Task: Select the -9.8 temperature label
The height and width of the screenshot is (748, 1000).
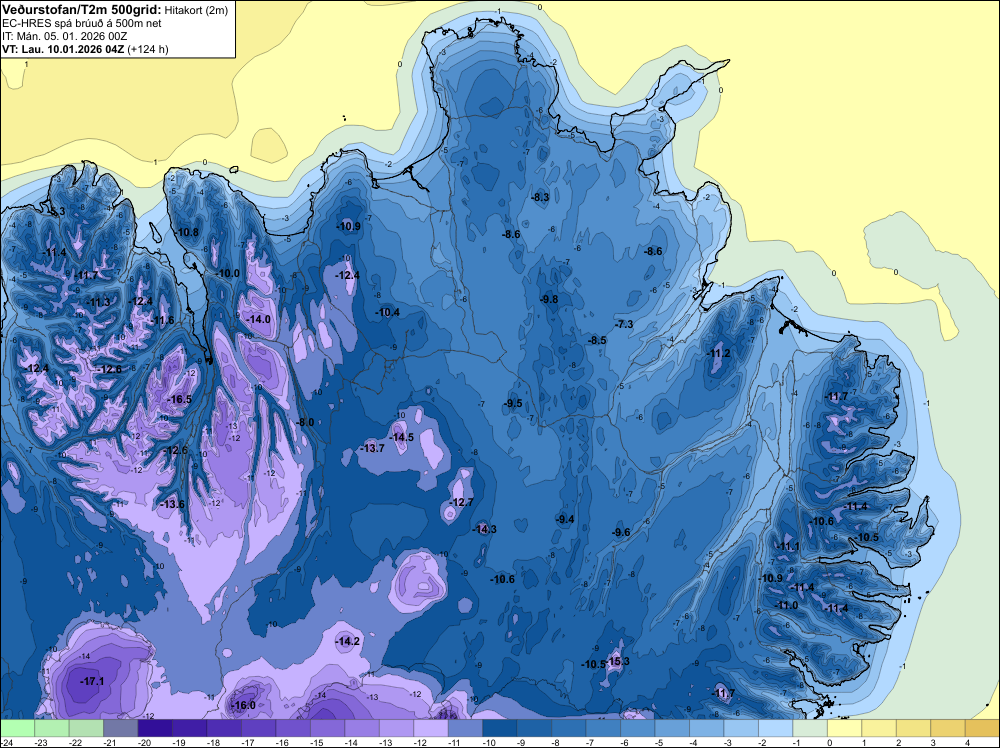Action: coord(548,299)
